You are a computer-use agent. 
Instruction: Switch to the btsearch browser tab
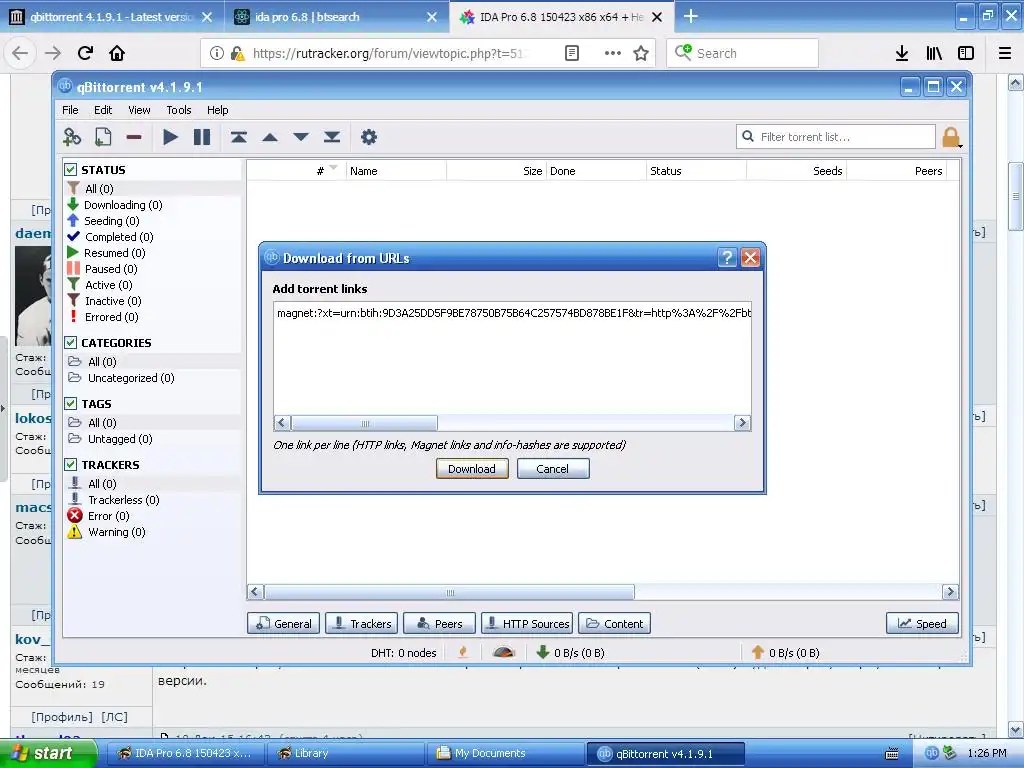pos(337,16)
